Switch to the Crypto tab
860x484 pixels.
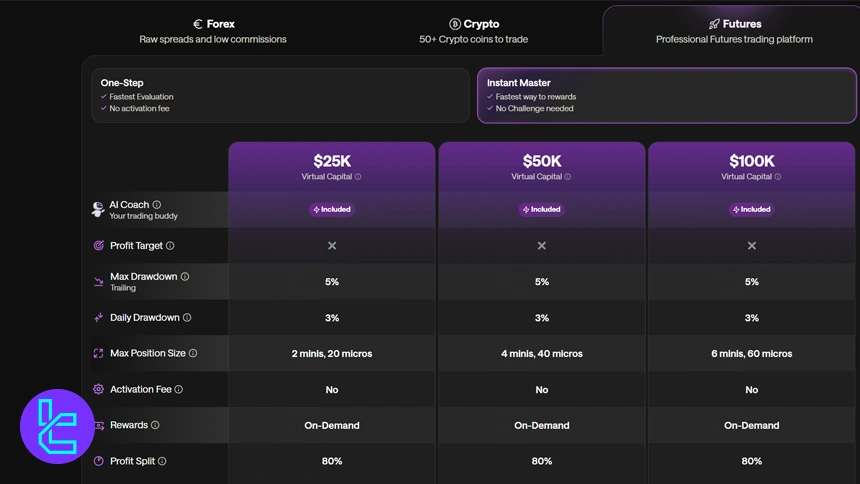coord(474,30)
